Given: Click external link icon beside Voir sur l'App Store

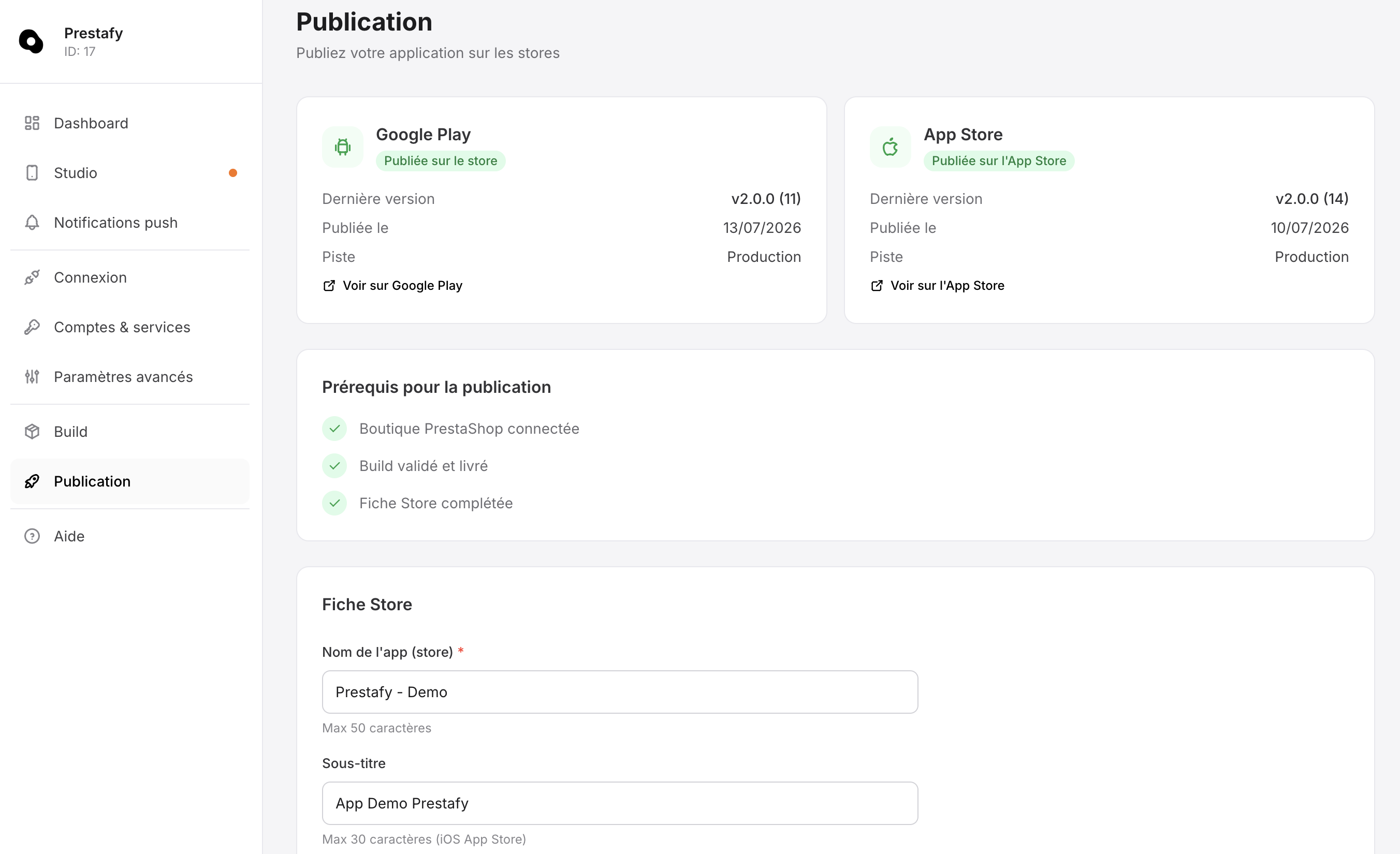Looking at the screenshot, I should (x=877, y=286).
